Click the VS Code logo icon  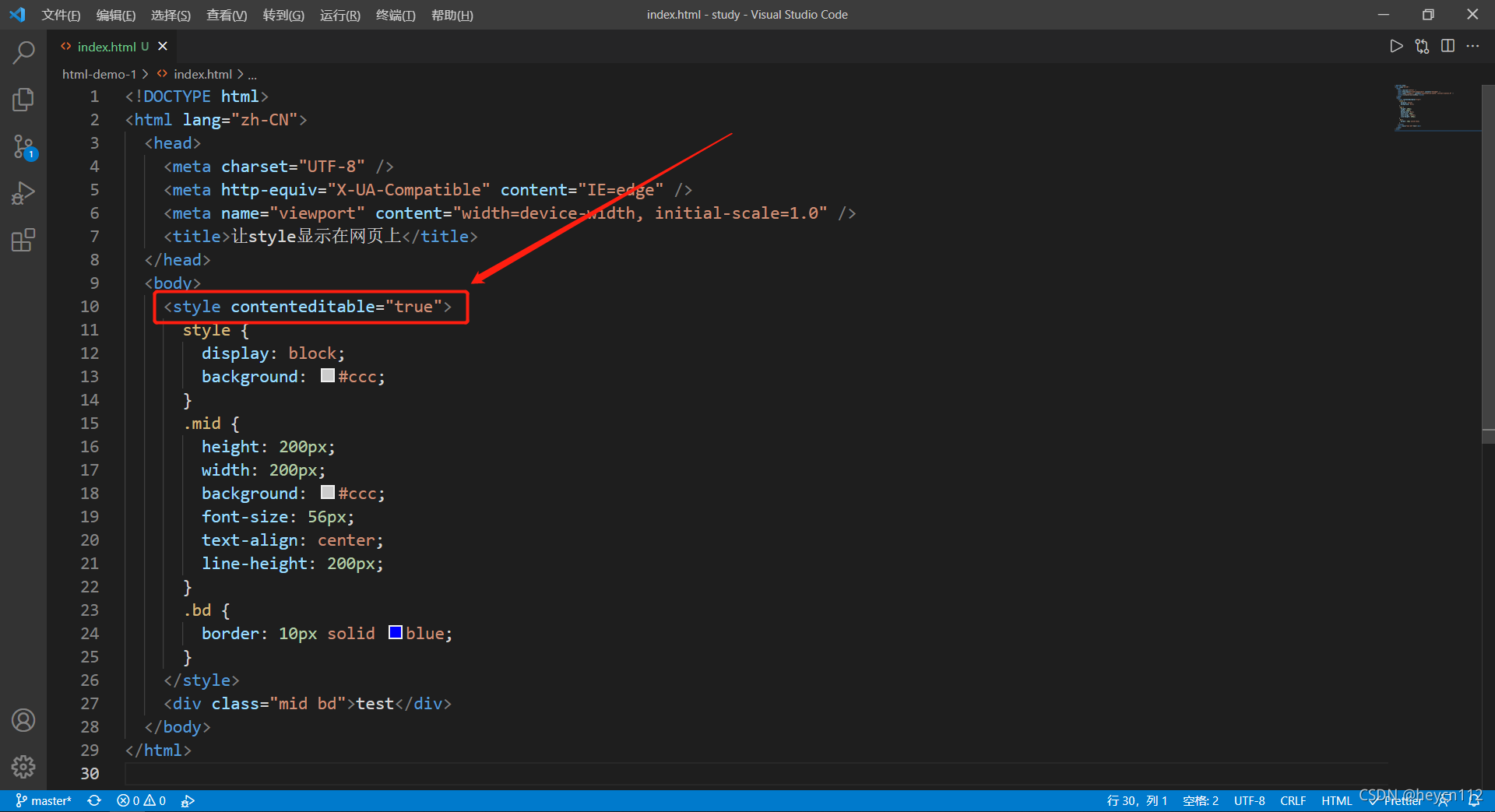tap(17, 15)
